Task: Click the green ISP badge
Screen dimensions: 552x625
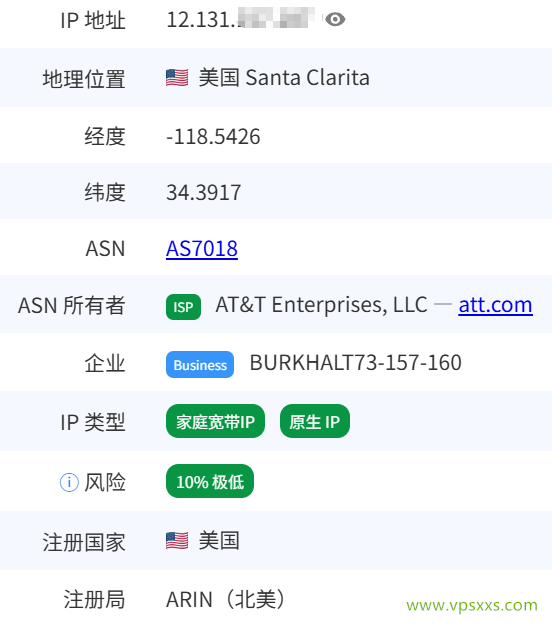Action: [183, 307]
